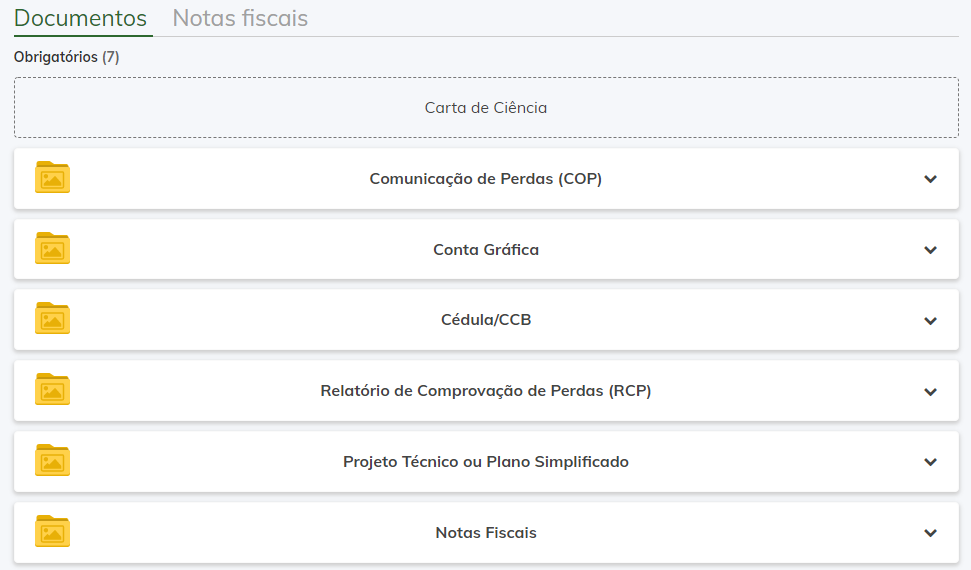Click the Comunicação de Perdas folder icon
The image size is (971, 570).
(52, 178)
